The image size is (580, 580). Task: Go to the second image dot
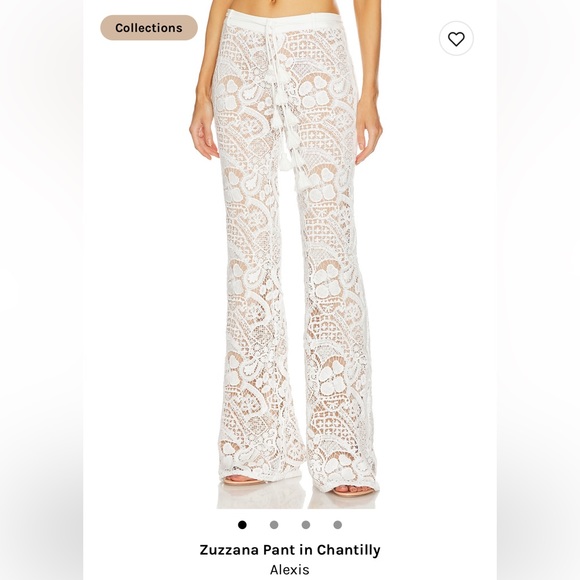[274, 525]
